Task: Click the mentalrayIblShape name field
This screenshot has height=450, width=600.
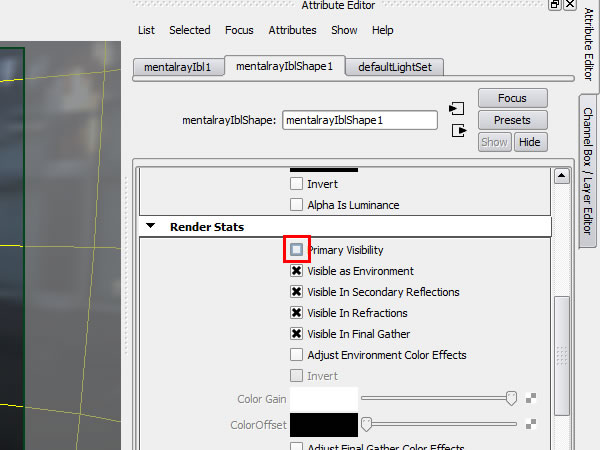Action: pos(360,120)
